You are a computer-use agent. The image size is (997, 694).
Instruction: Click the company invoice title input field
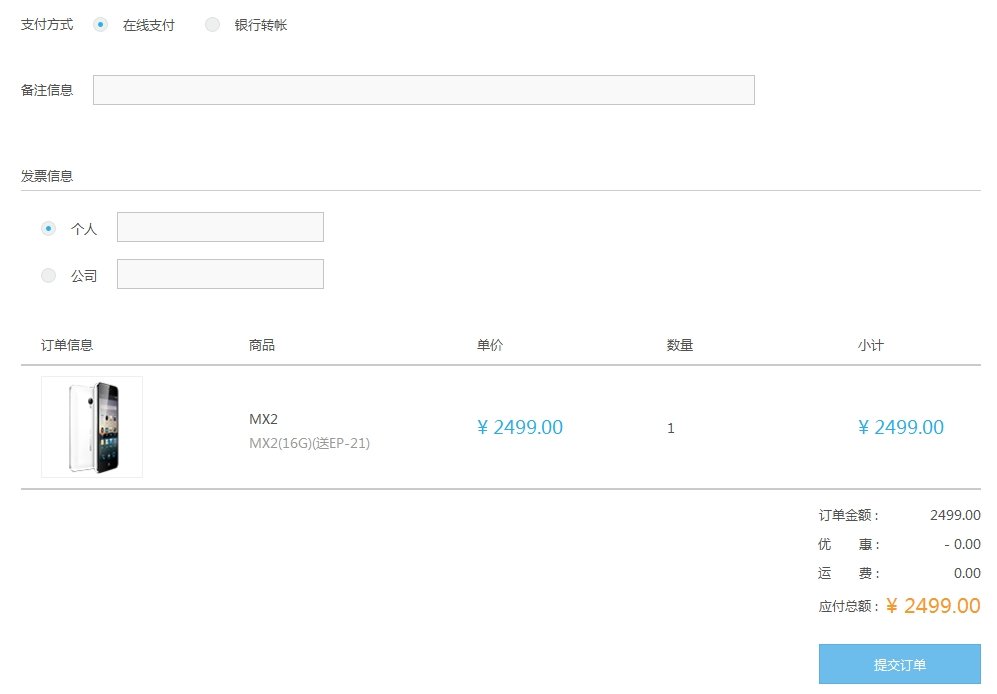pos(220,273)
